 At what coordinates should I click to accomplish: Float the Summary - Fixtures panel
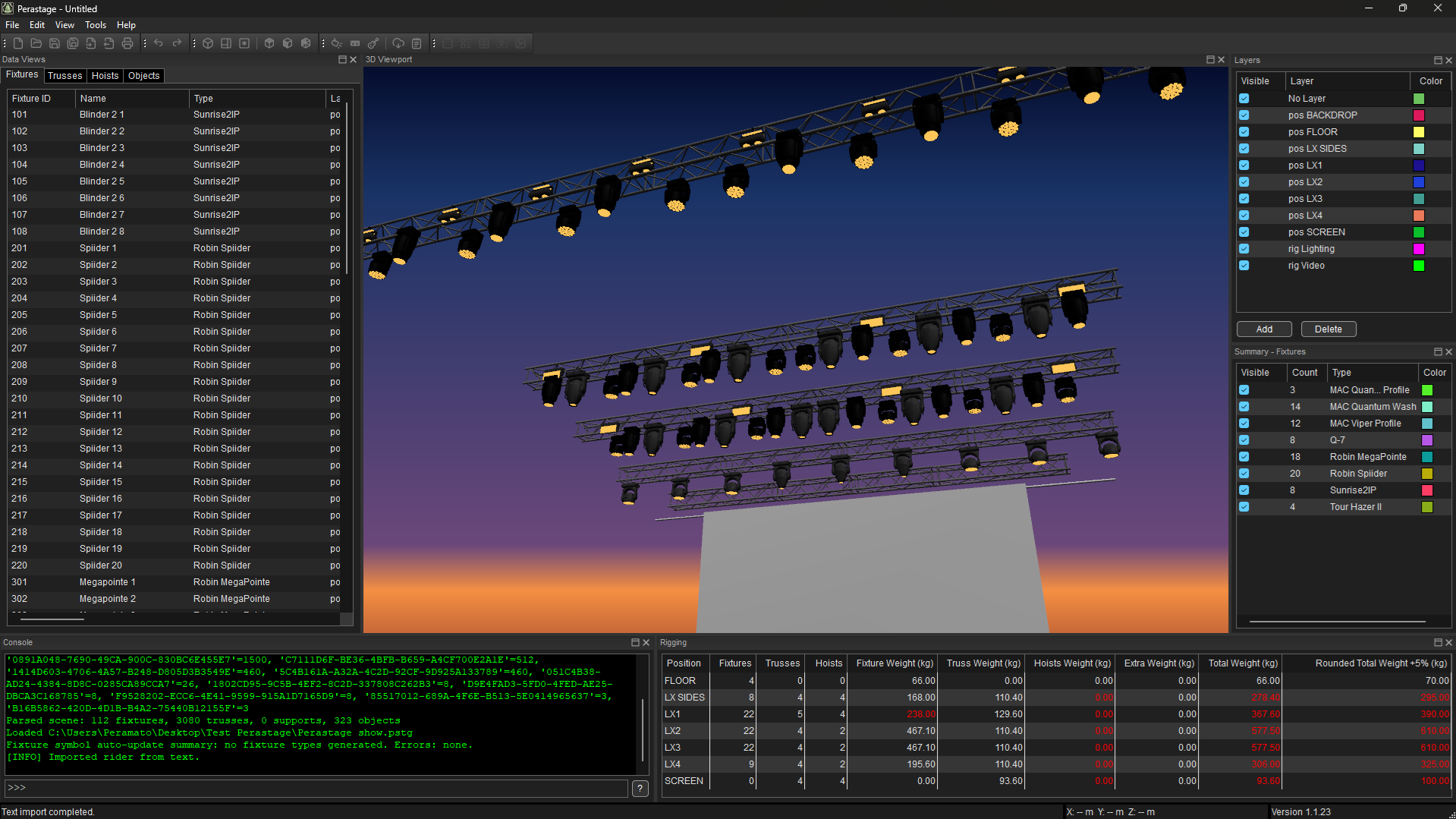coord(1438,351)
